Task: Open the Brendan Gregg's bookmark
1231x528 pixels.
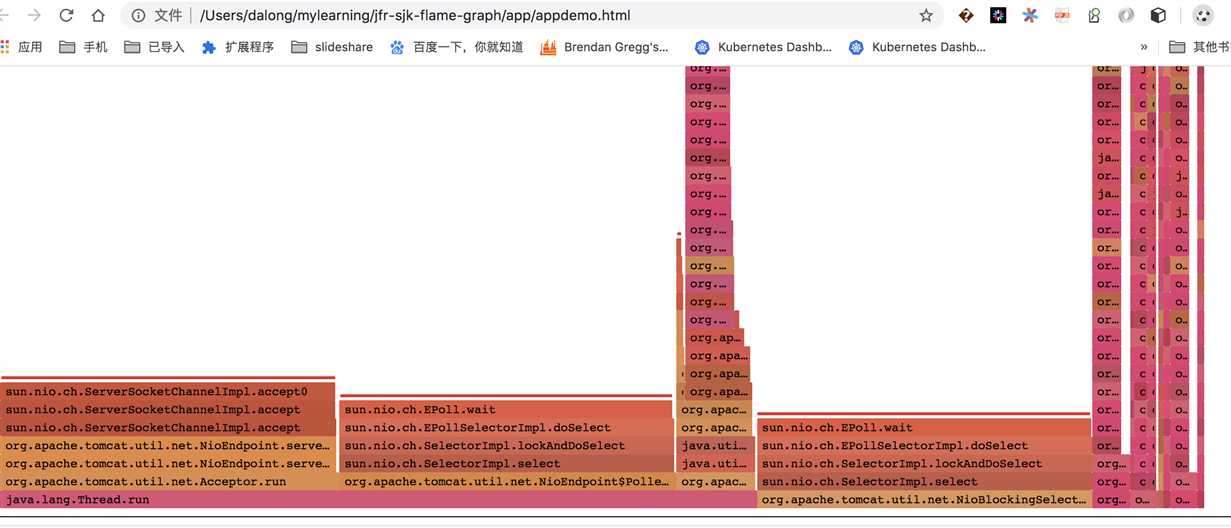Action: pos(605,47)
